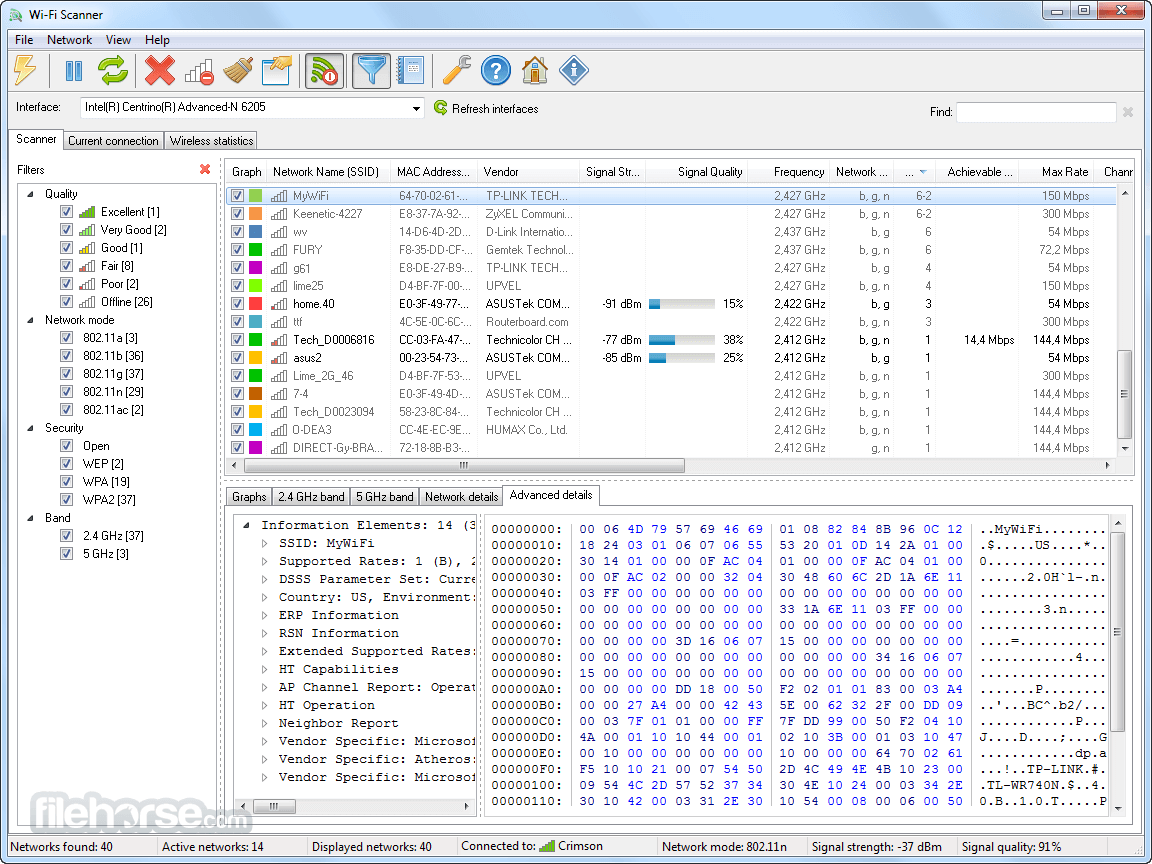Click the signal icon for Tech_D0006816
The image size is (1152, 864).
pyautogui.click(x=279, y=340)
